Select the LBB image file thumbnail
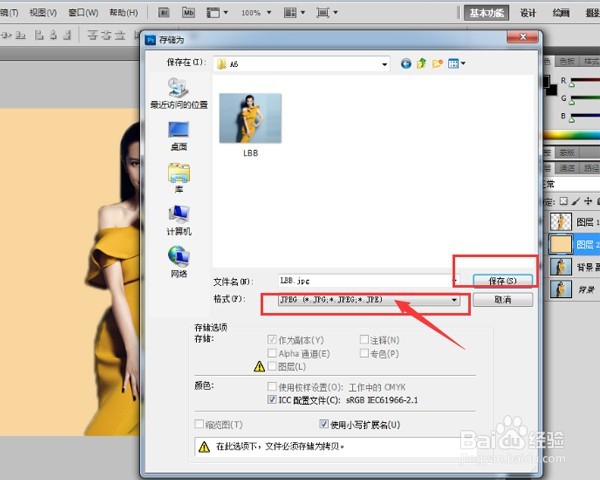600x480 pixels. [x=250, y=118]
